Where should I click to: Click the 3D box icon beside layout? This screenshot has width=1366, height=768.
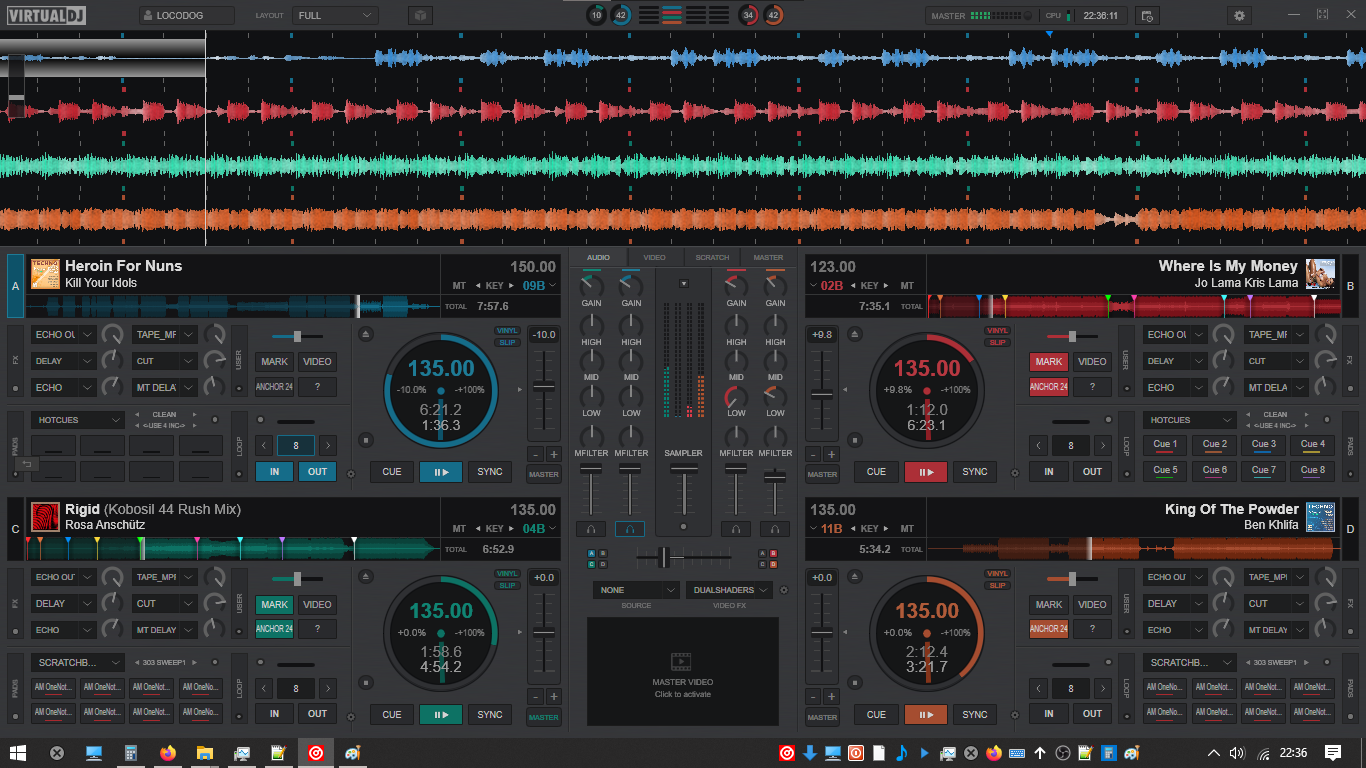(x=421, y=16)
